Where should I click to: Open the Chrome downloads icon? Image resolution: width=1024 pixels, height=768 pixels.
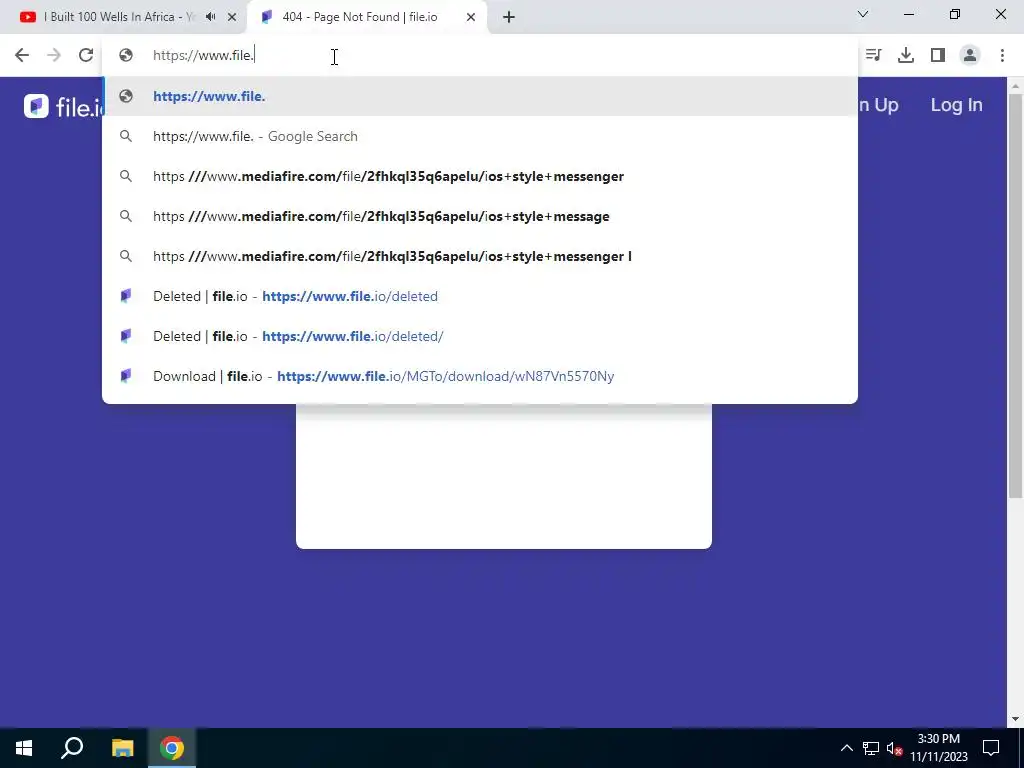tap(905, 56)
